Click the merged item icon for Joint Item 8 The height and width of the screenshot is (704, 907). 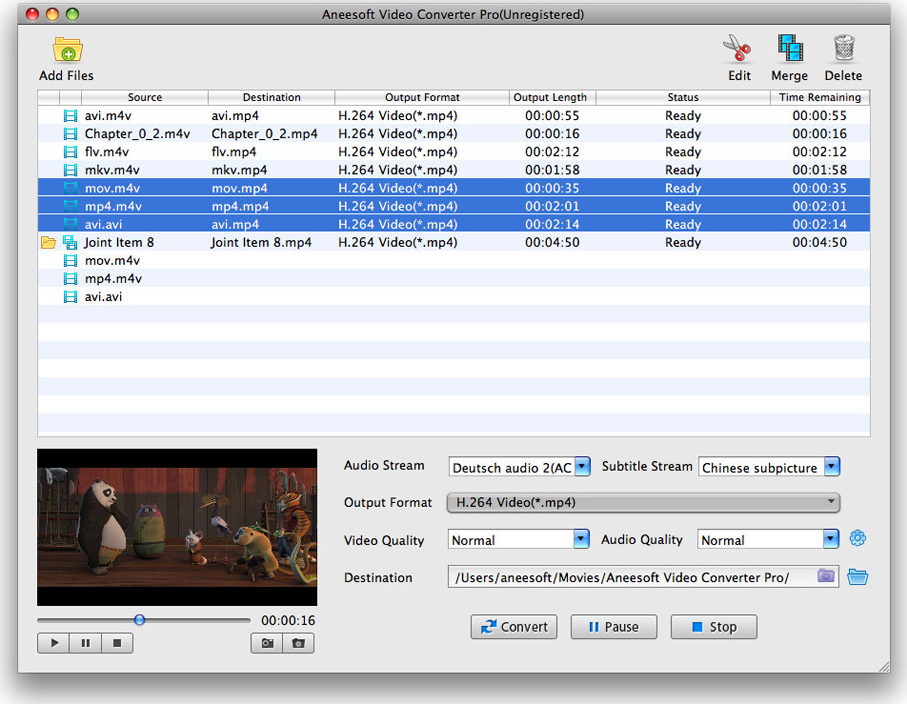tap(70, 242)
